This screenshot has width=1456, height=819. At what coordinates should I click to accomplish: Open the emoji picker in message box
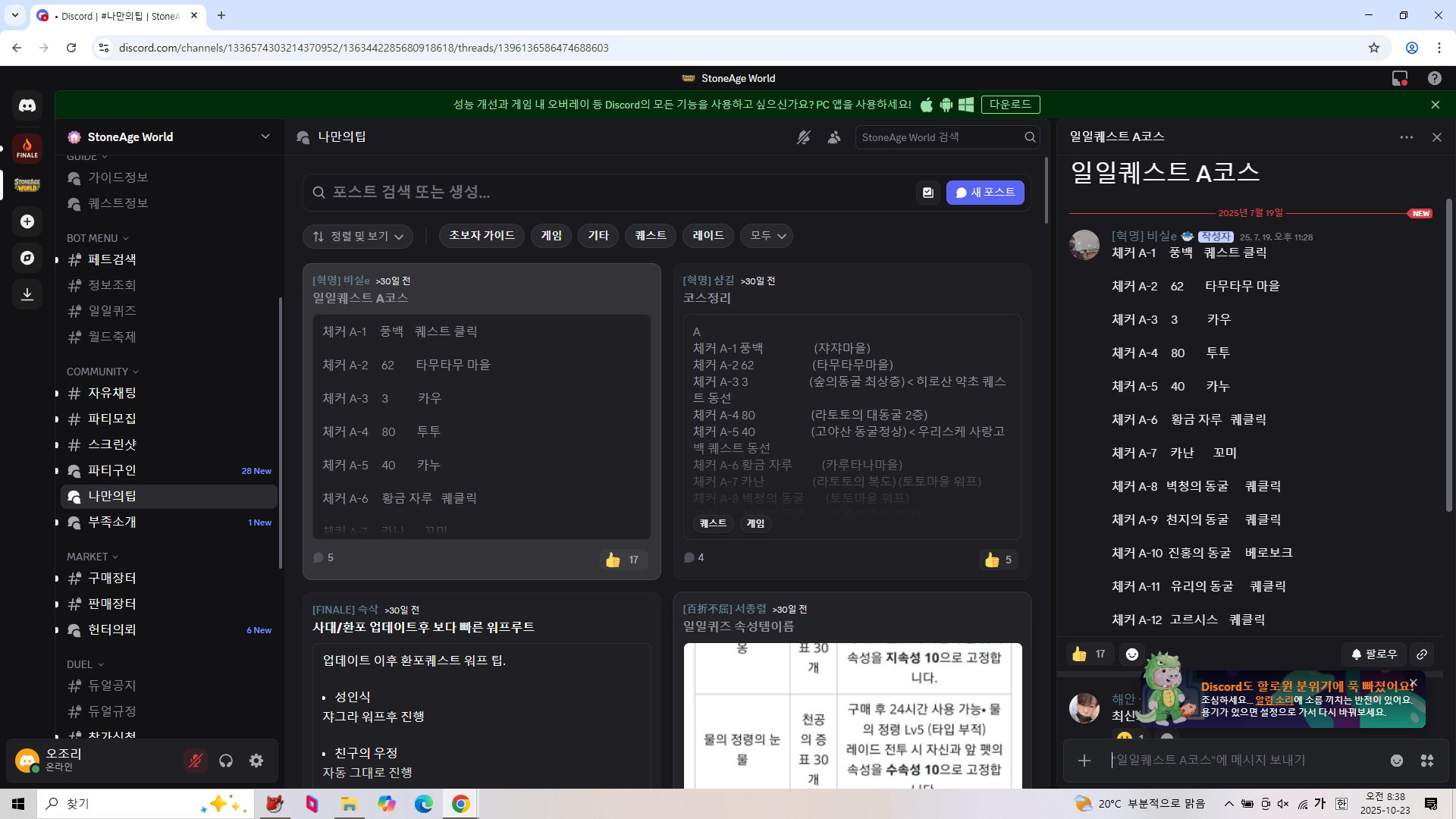pos(1397,761)
